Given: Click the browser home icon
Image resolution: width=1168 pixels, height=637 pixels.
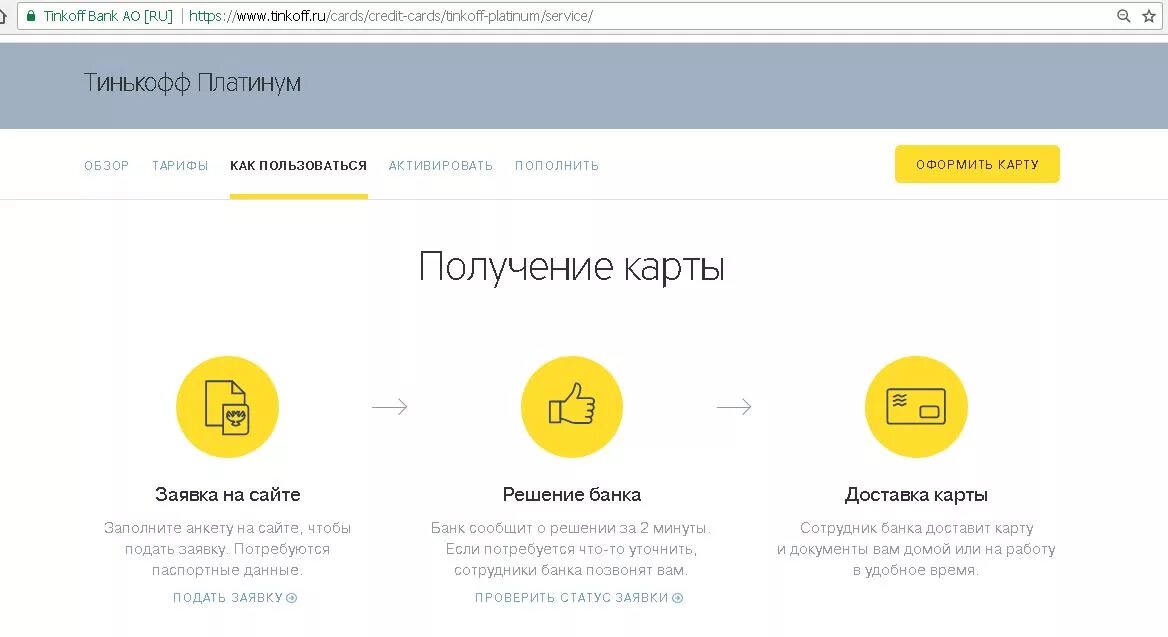Looking at the screenshot, I should 3,16.
